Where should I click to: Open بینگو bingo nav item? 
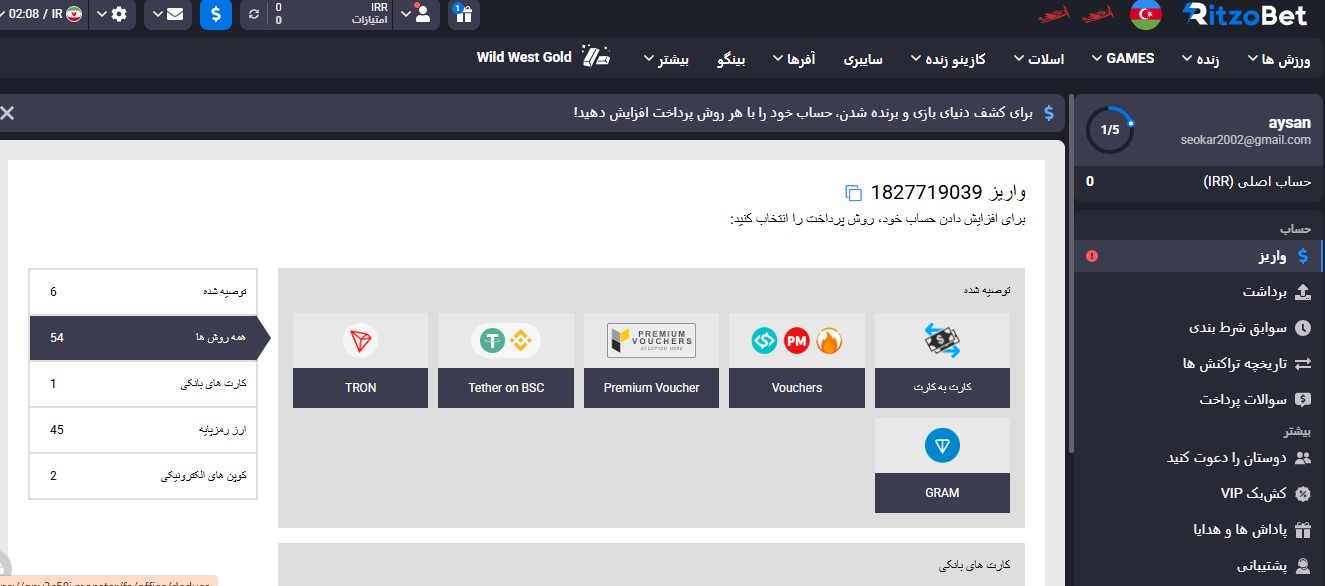(732, 59)
